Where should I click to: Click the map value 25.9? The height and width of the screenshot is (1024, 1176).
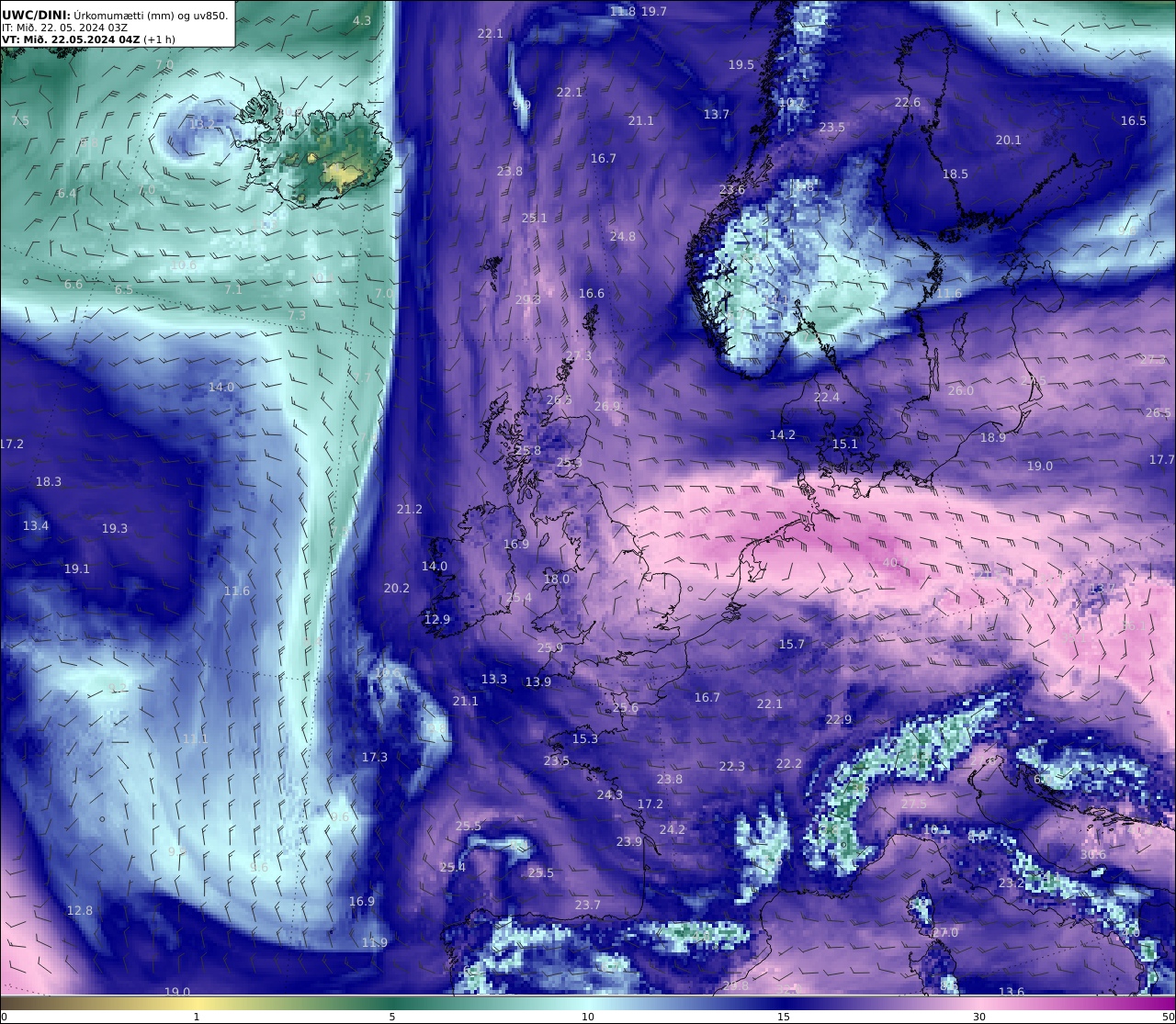coord(550,647)
